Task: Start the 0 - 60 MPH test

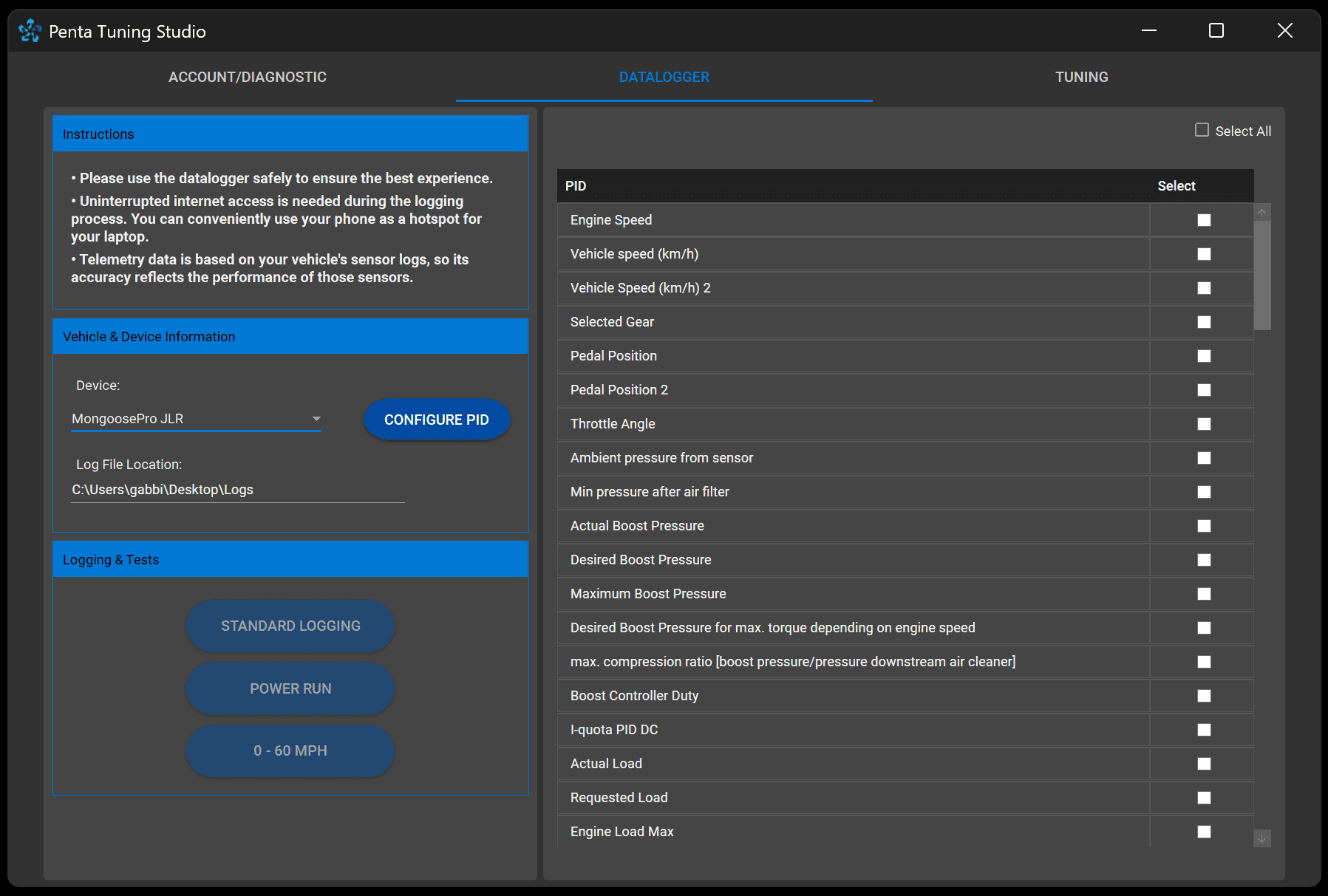Action: 290,750
